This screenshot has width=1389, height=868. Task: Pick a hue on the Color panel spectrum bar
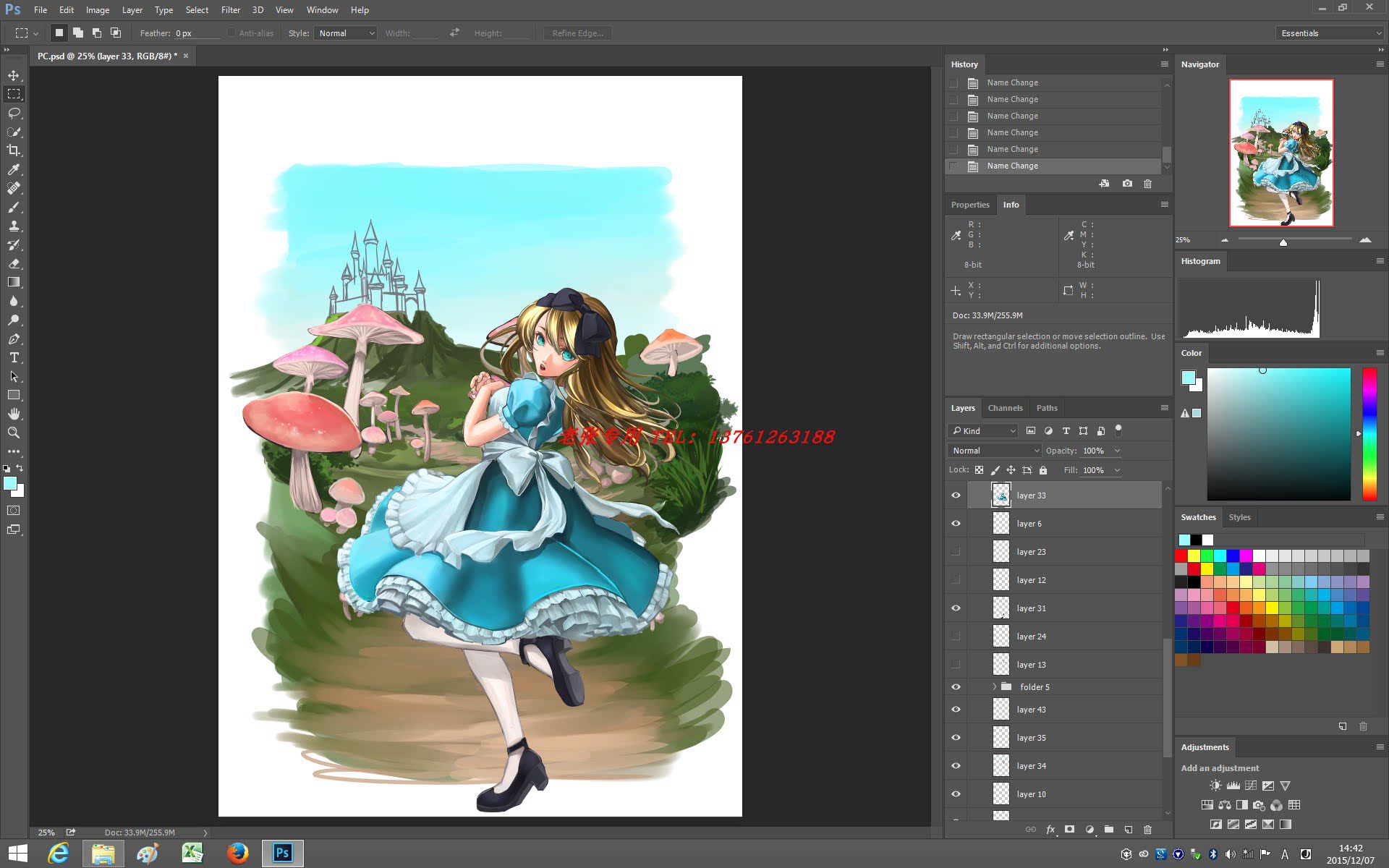click(1369, 434)
